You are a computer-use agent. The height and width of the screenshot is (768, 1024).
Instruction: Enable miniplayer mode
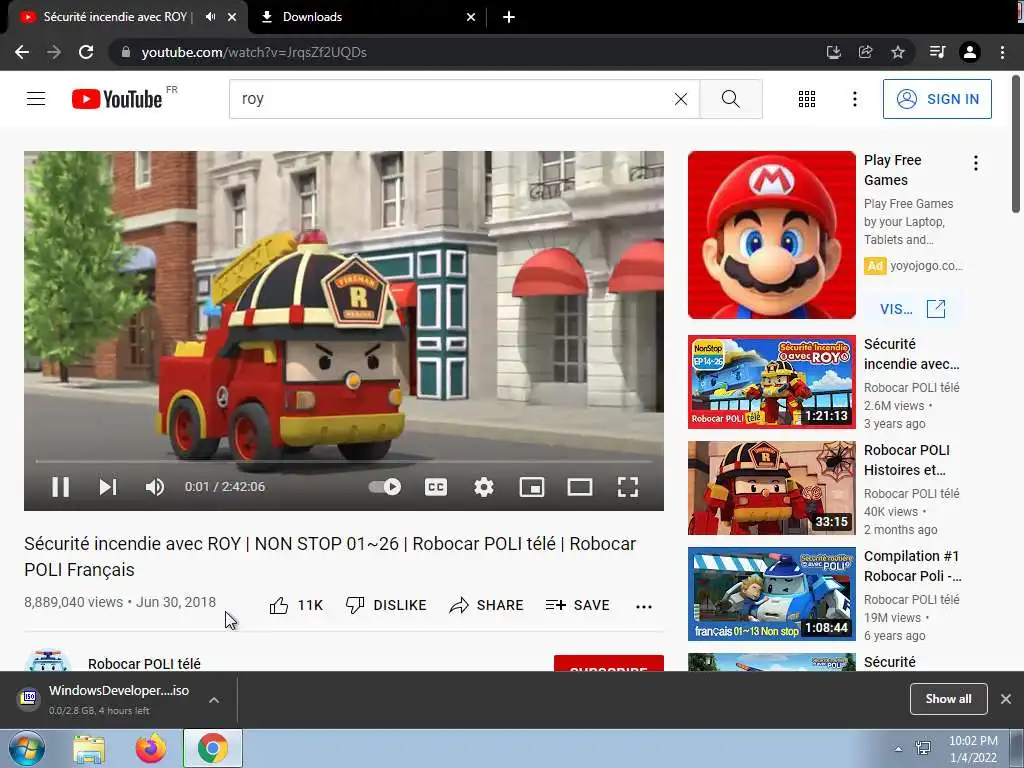pyautogui.click(x=532, y=487)
